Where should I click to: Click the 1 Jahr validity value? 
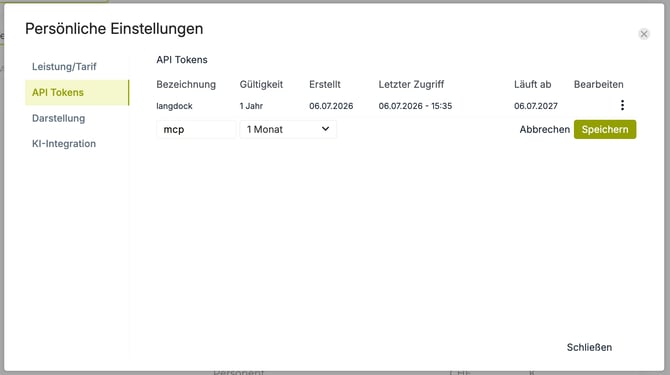[251, 106]
